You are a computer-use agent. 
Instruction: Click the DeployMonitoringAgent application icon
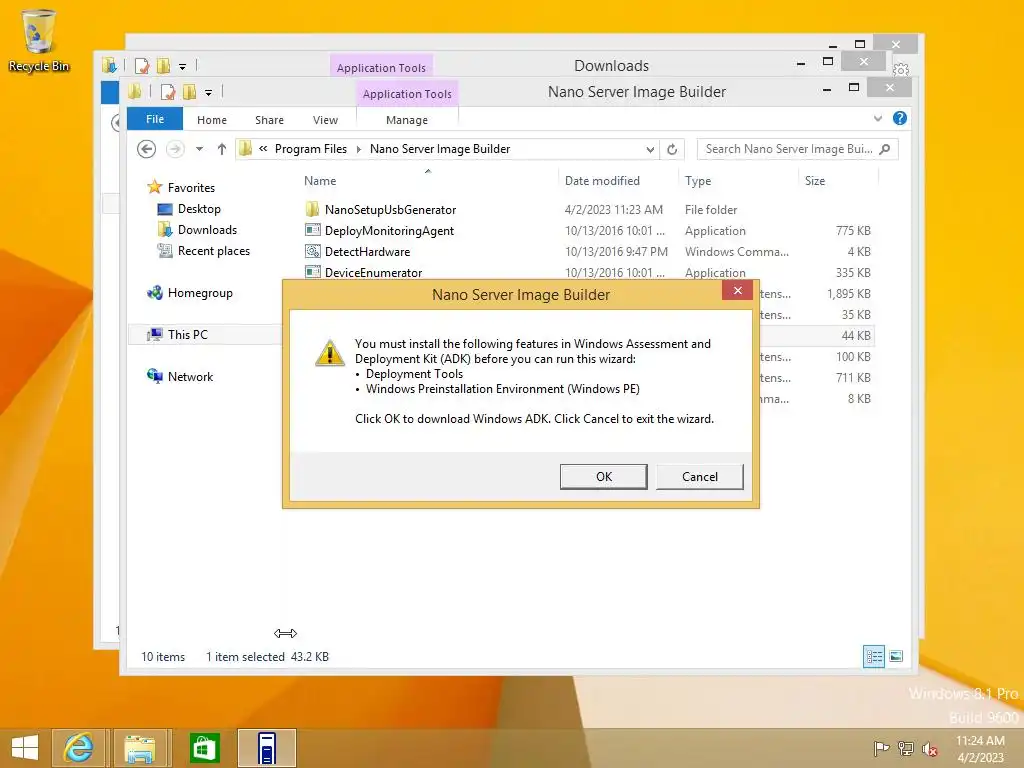[x=313, y=230]
